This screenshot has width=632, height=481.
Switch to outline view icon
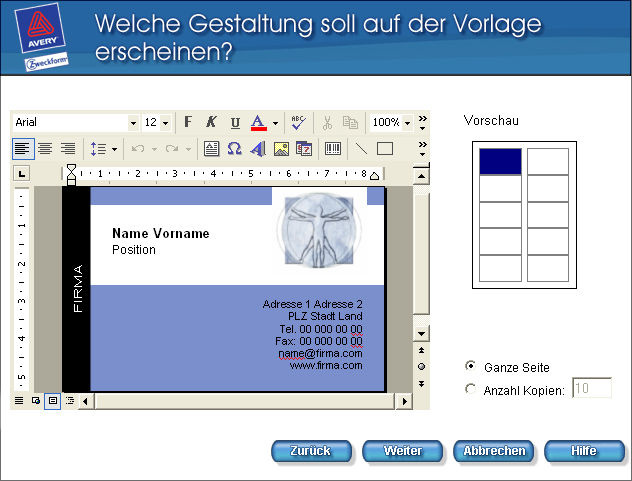click(70, 400)
